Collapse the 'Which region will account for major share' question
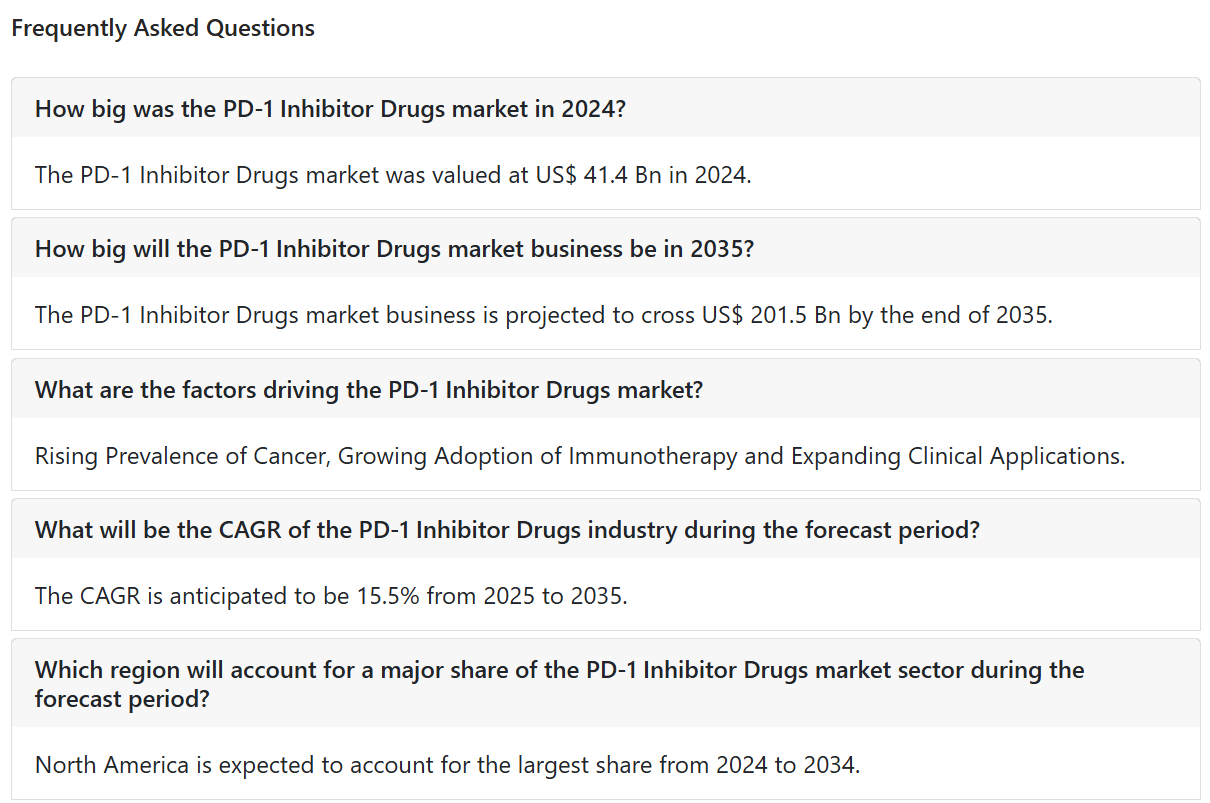Image resolution: width=1210 pixels, height=803 pixels. click(605, 683)
